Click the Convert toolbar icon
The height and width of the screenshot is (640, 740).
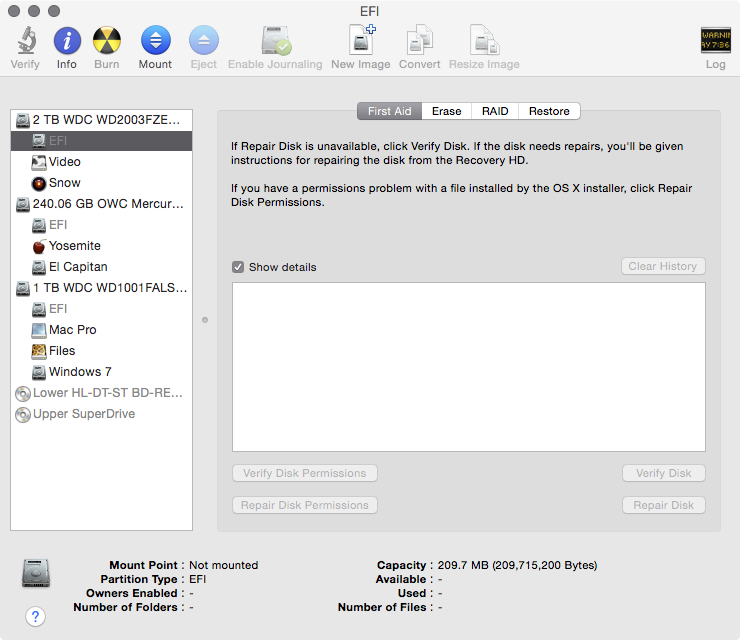[420, 40]
